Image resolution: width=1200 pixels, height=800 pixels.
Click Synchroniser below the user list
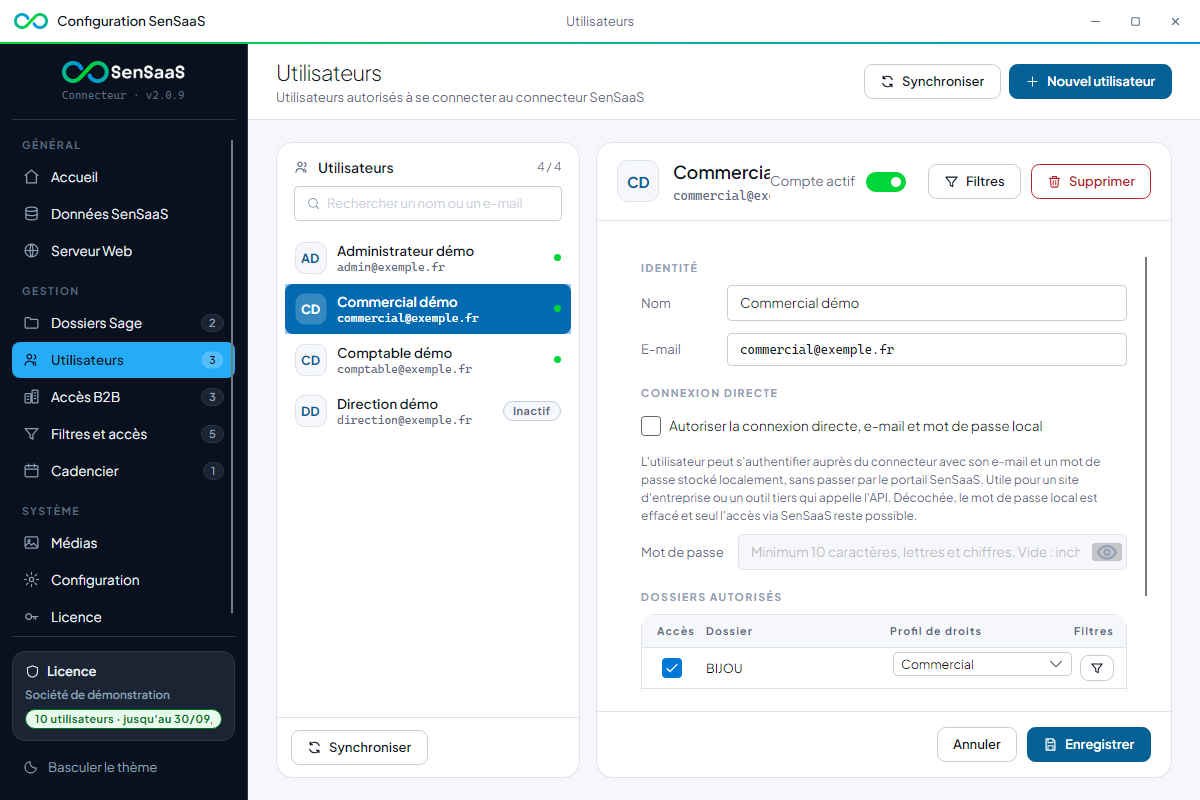coord(359,747)
